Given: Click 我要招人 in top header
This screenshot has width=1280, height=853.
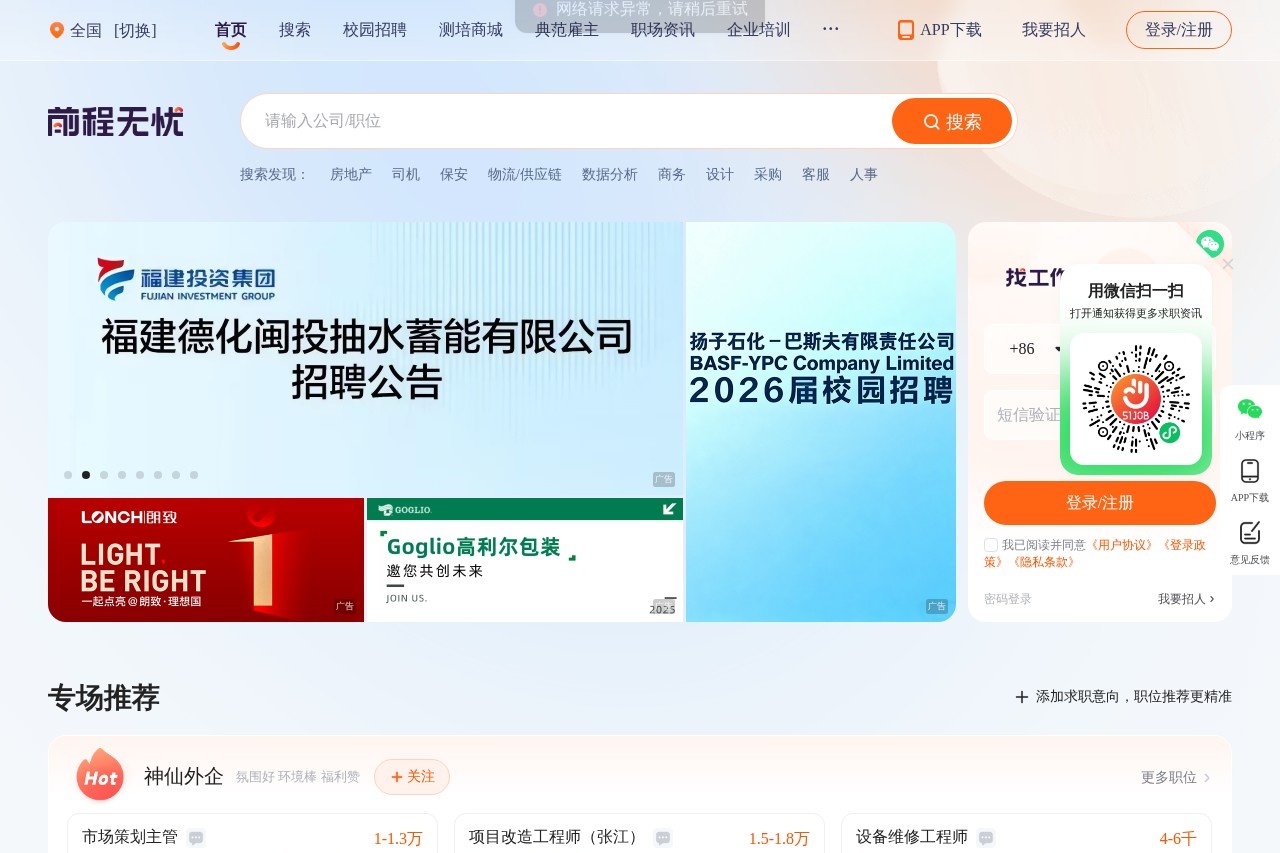Looking at the screenshot, I should (1054, 30).
